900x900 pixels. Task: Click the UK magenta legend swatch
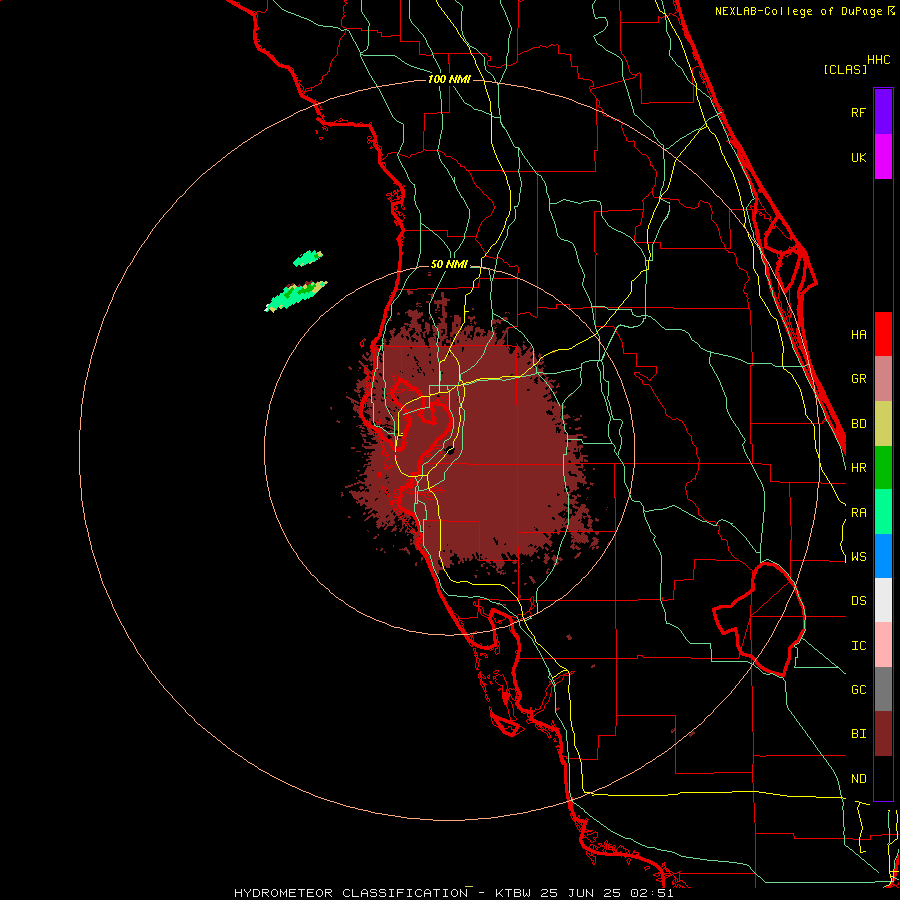883,156
